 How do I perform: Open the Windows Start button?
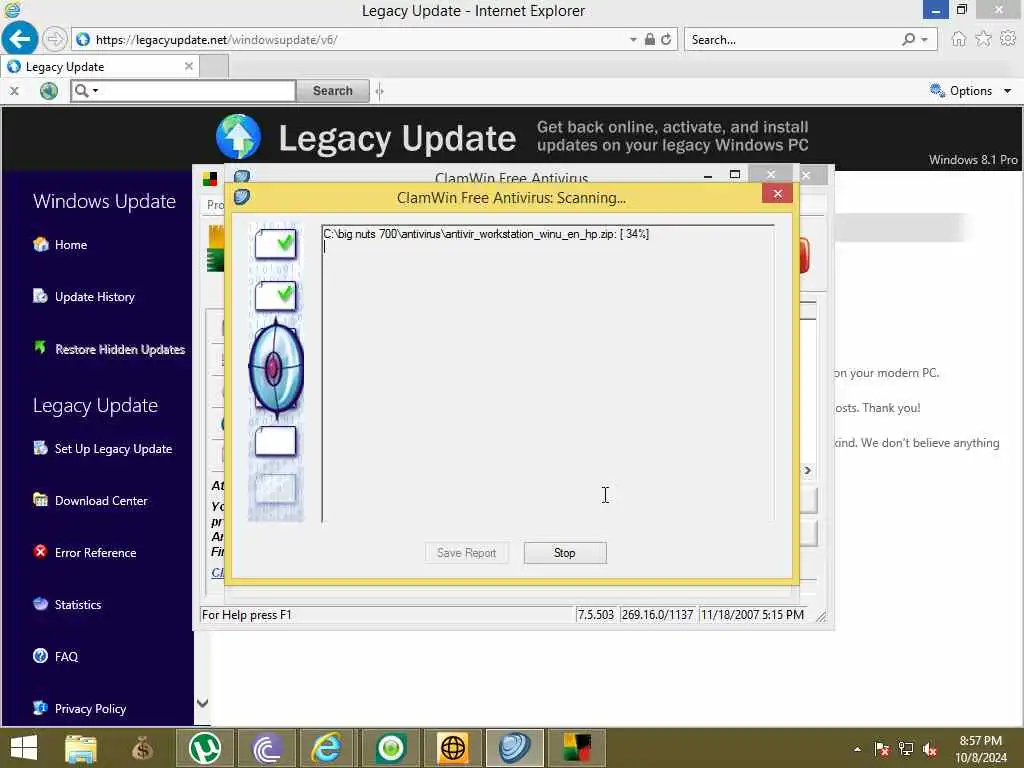click(24, 748)
